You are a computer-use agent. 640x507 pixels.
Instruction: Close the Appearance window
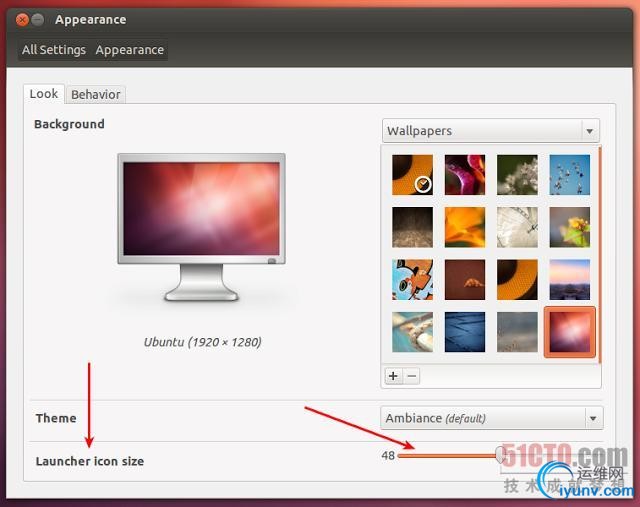[22, 20]
